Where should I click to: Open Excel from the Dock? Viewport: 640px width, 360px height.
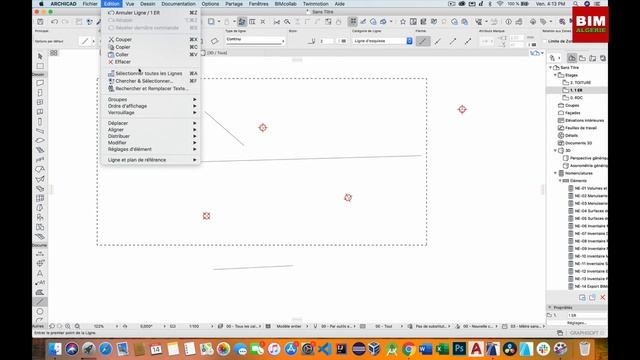(x=442, y=349)
